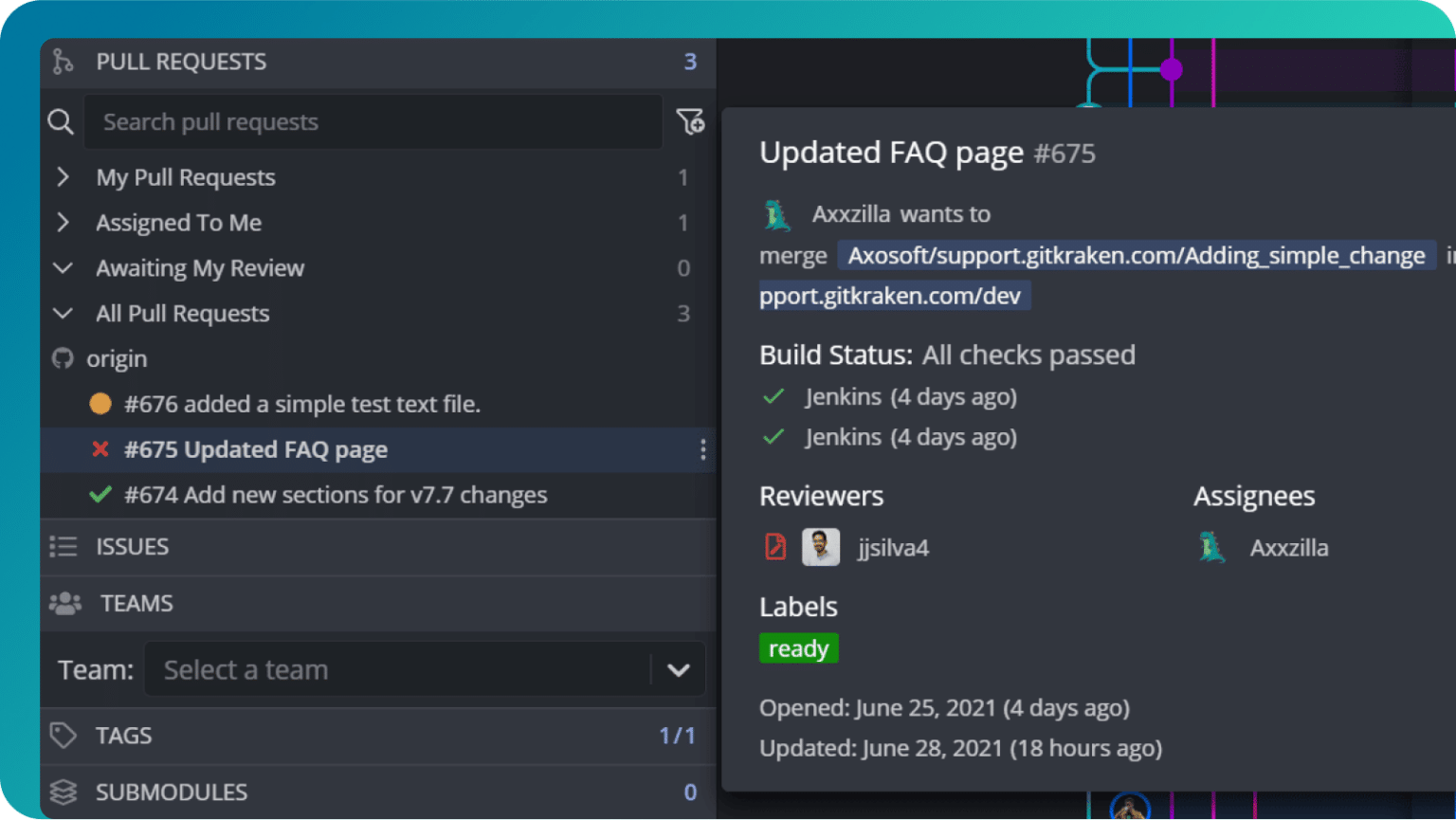Click the Issues list icon
Viewport: 1456px width, 820px height.
click(64, 547)
